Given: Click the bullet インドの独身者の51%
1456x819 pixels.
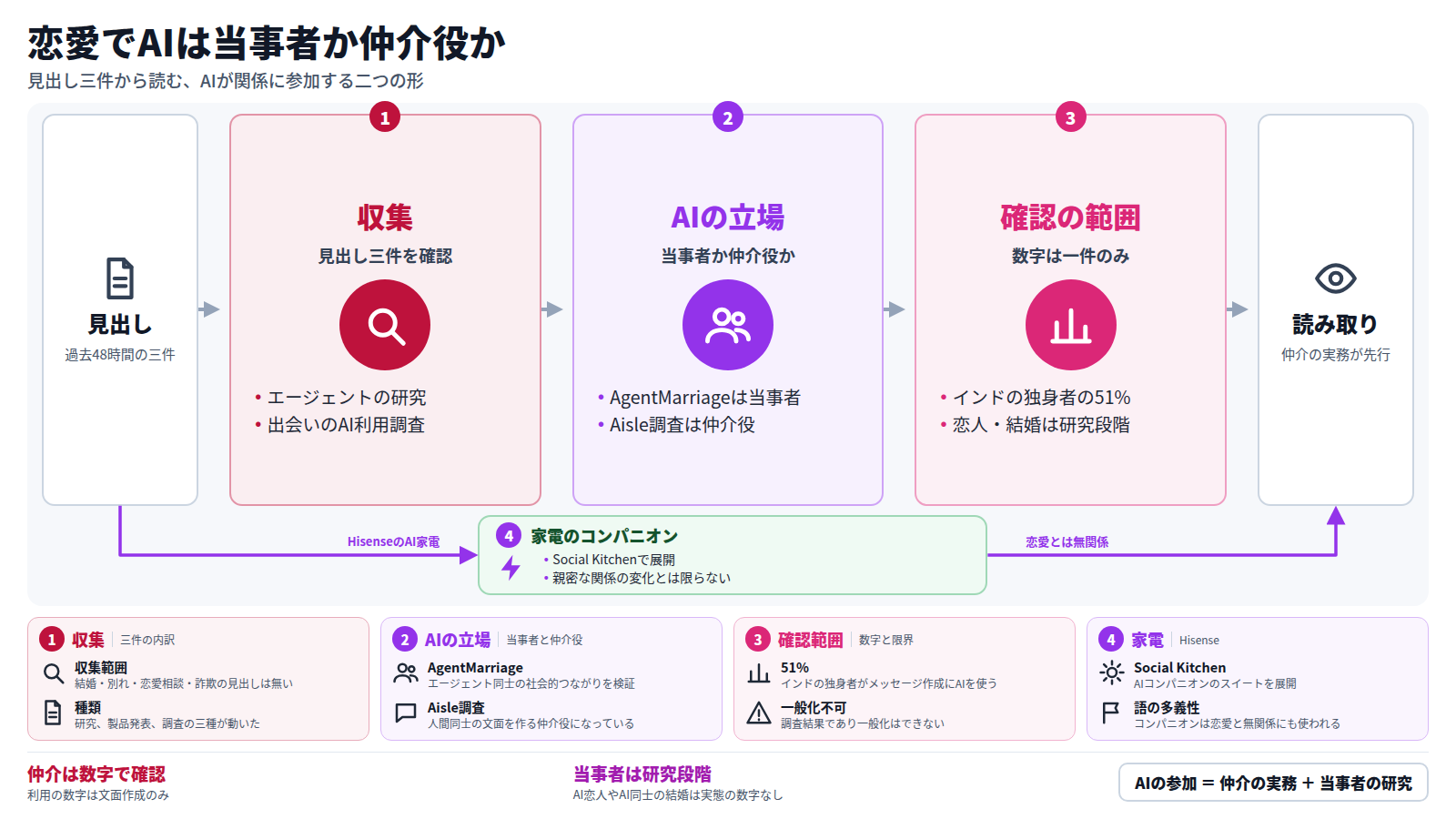Looking at the screenshot, I should (1042, 398).
